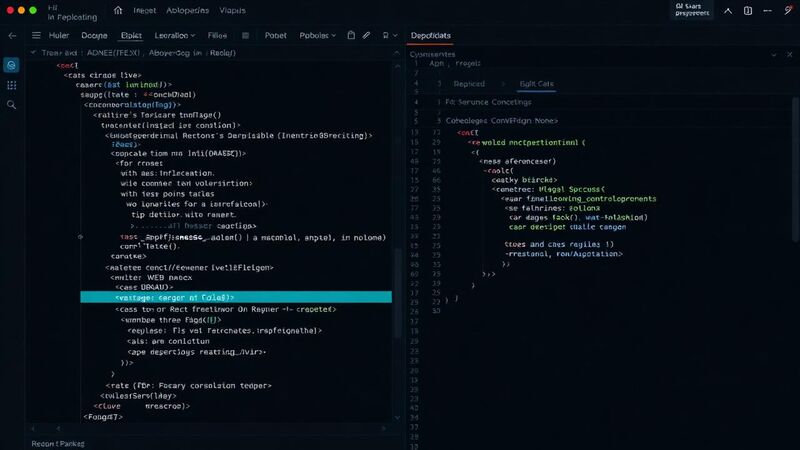800x450 pixels.
Task: Open the Aolopedies menu
Action: pyautogui.click(x=187, y=10)
